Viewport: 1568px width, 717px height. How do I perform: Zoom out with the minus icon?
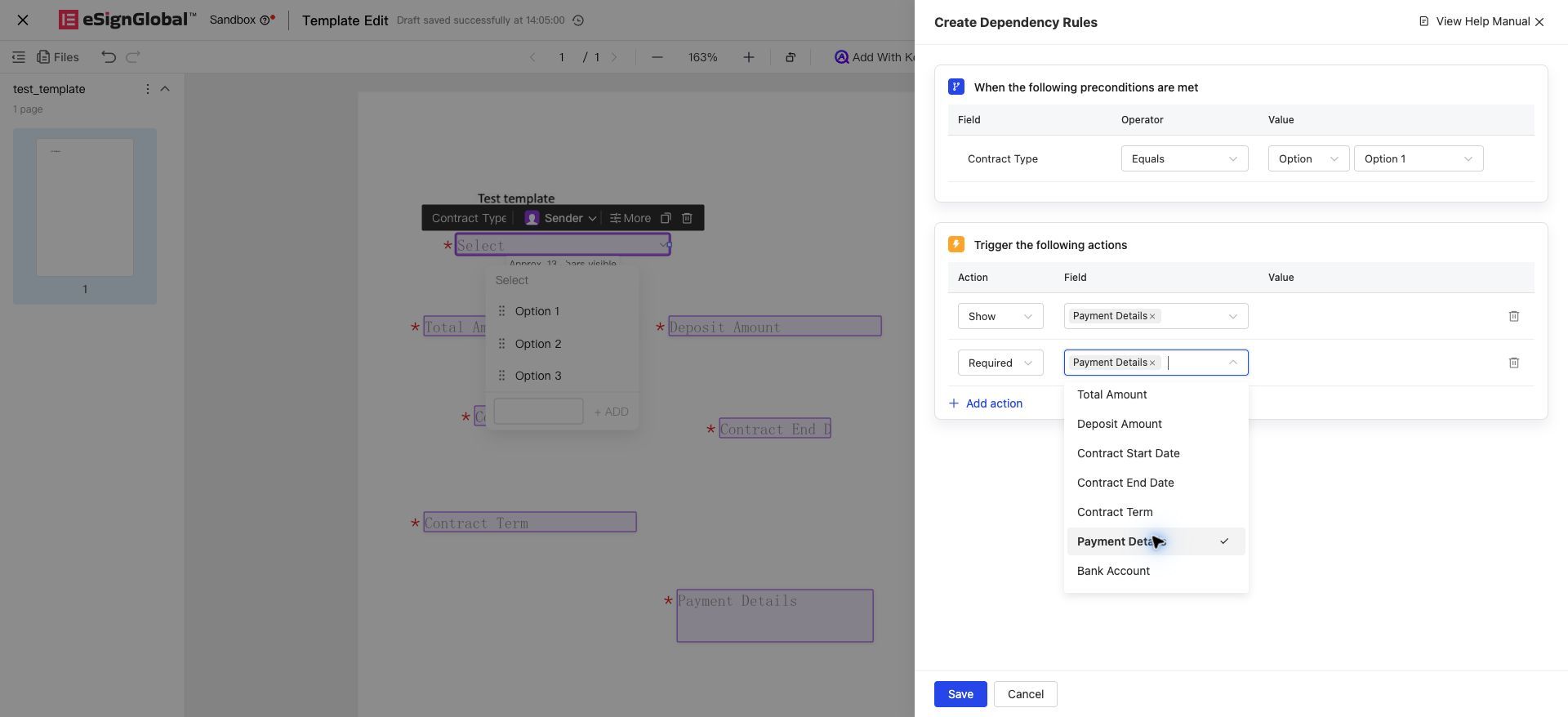click(657, 57)
